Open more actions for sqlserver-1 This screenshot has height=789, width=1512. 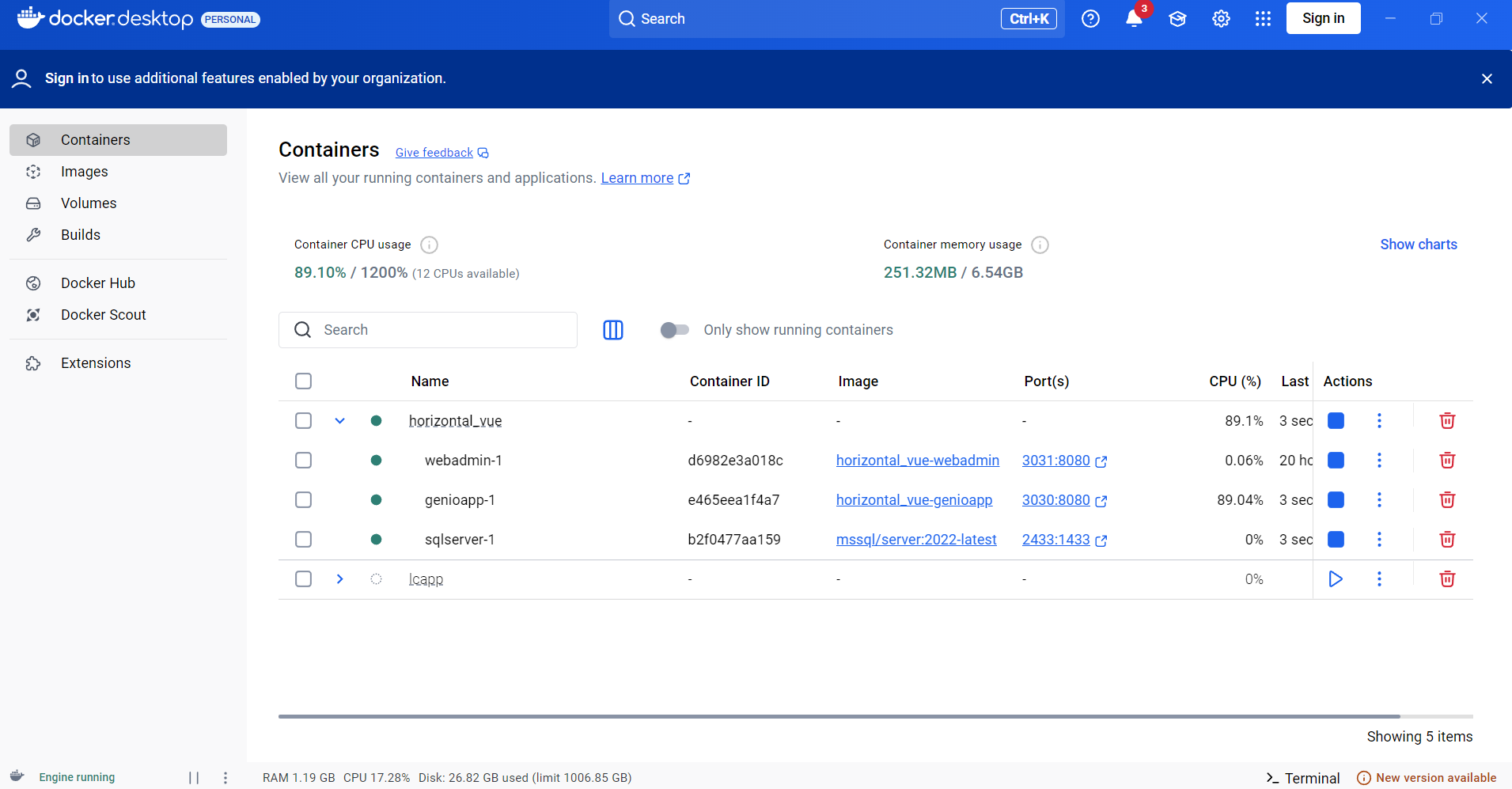(1379, 540)
